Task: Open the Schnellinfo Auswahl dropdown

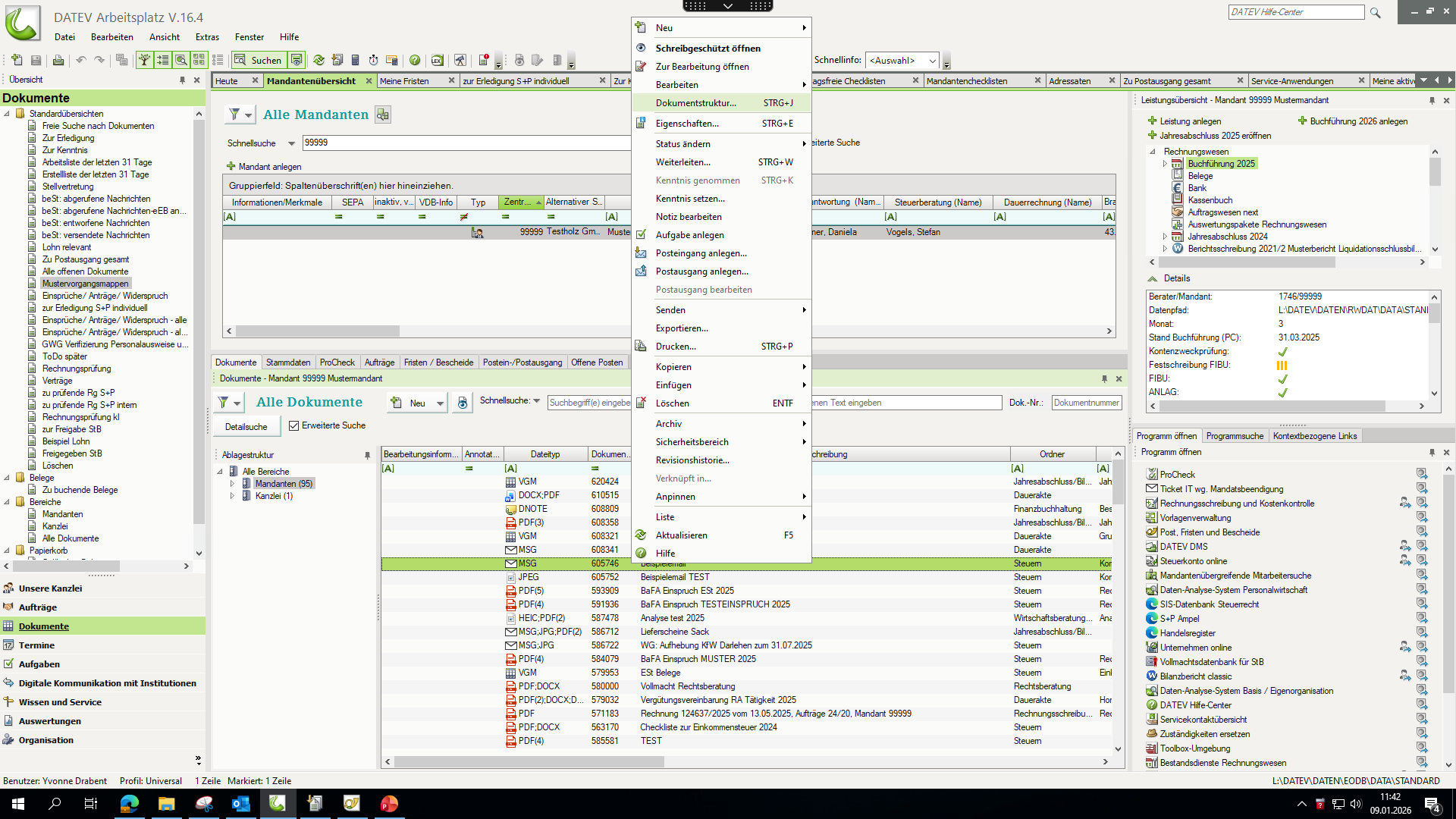Action: click(932, 61)
